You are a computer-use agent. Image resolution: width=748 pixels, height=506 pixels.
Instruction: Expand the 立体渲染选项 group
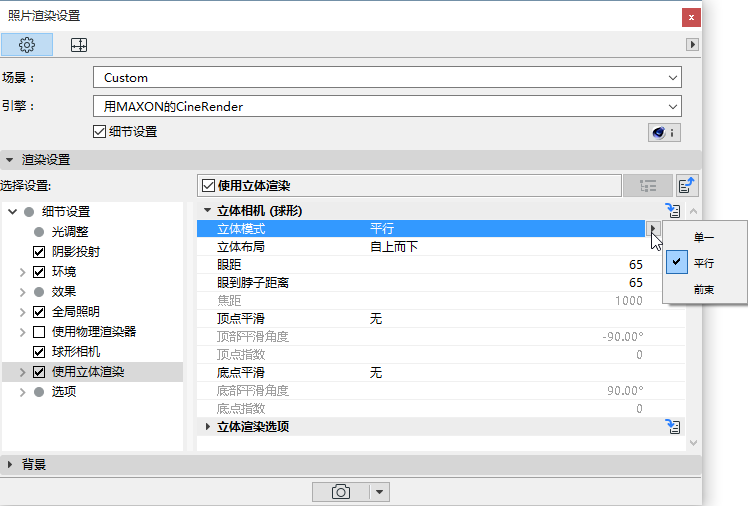click(x=208, y=426)
